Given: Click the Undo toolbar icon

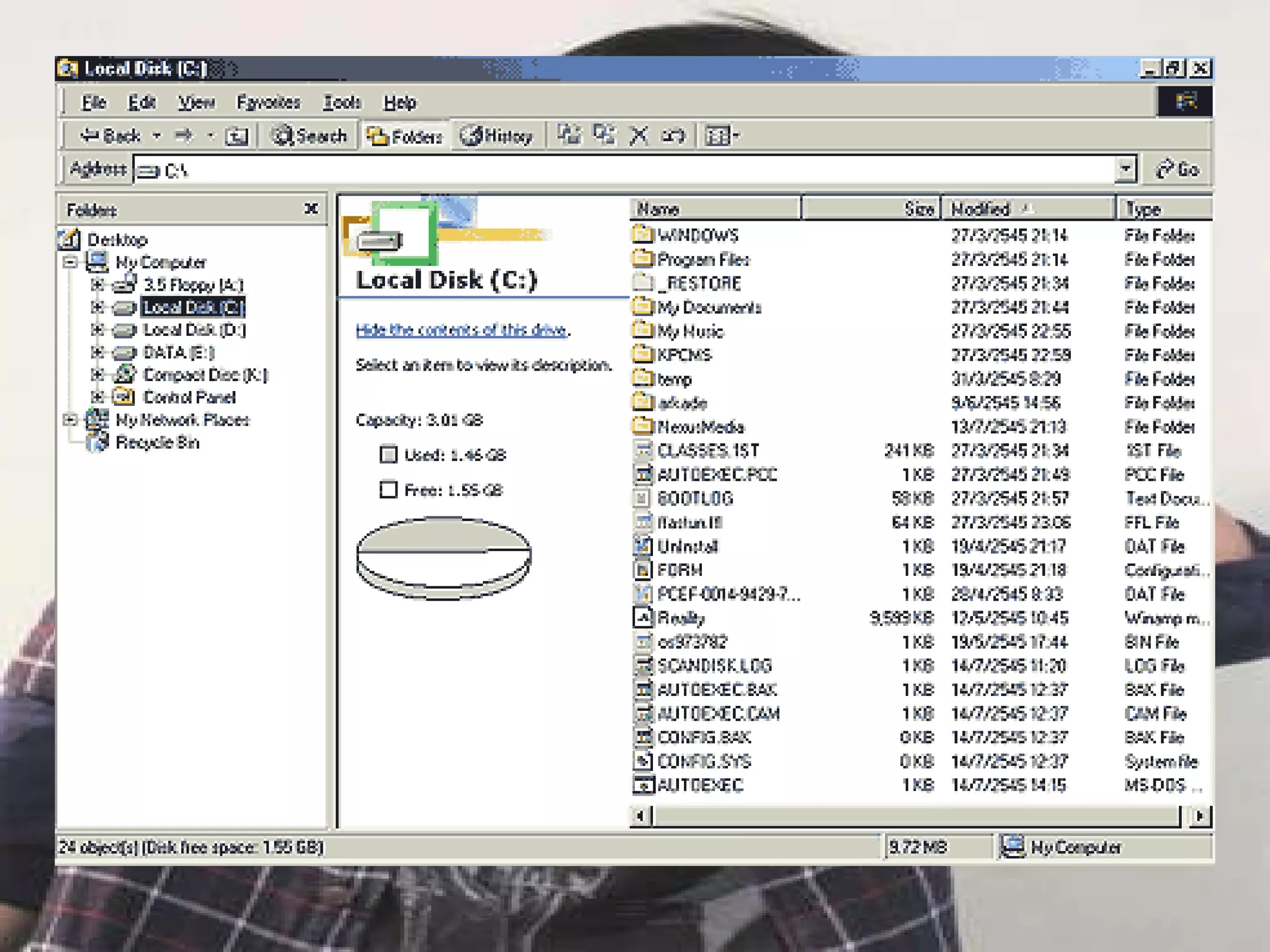Looking at the screenshot, I should (673, 135).
